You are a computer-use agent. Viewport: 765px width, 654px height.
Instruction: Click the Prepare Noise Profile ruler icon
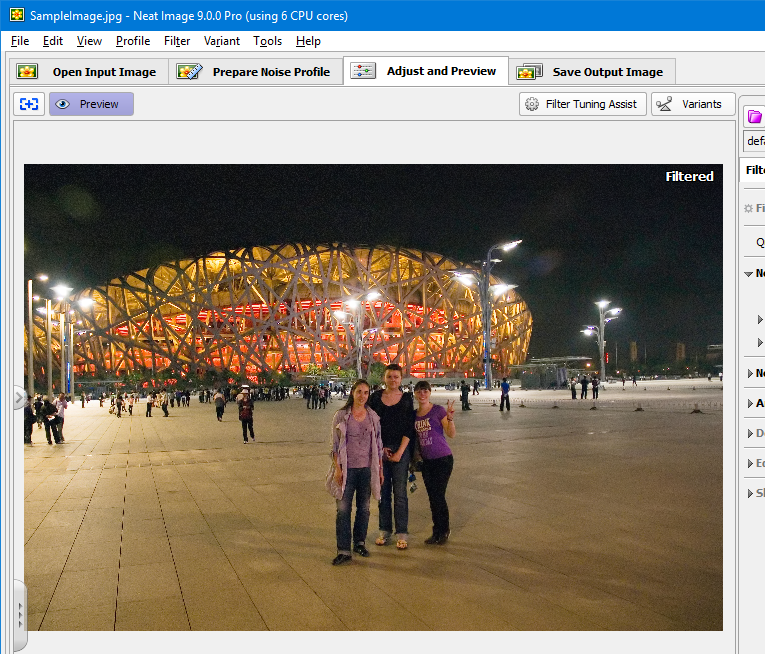189,72
